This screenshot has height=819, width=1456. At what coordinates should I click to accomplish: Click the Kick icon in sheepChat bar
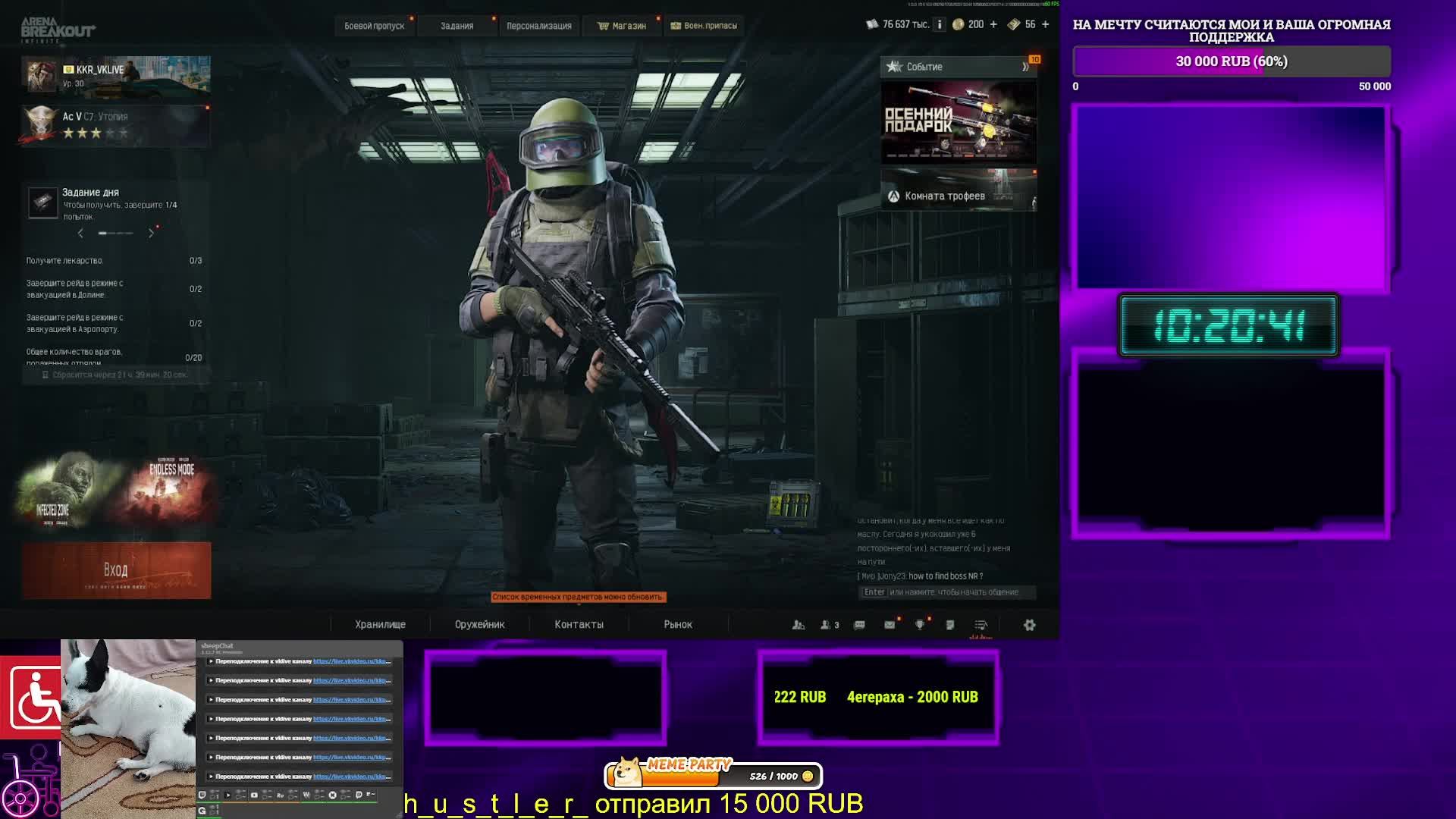click(x=332, y=795)
